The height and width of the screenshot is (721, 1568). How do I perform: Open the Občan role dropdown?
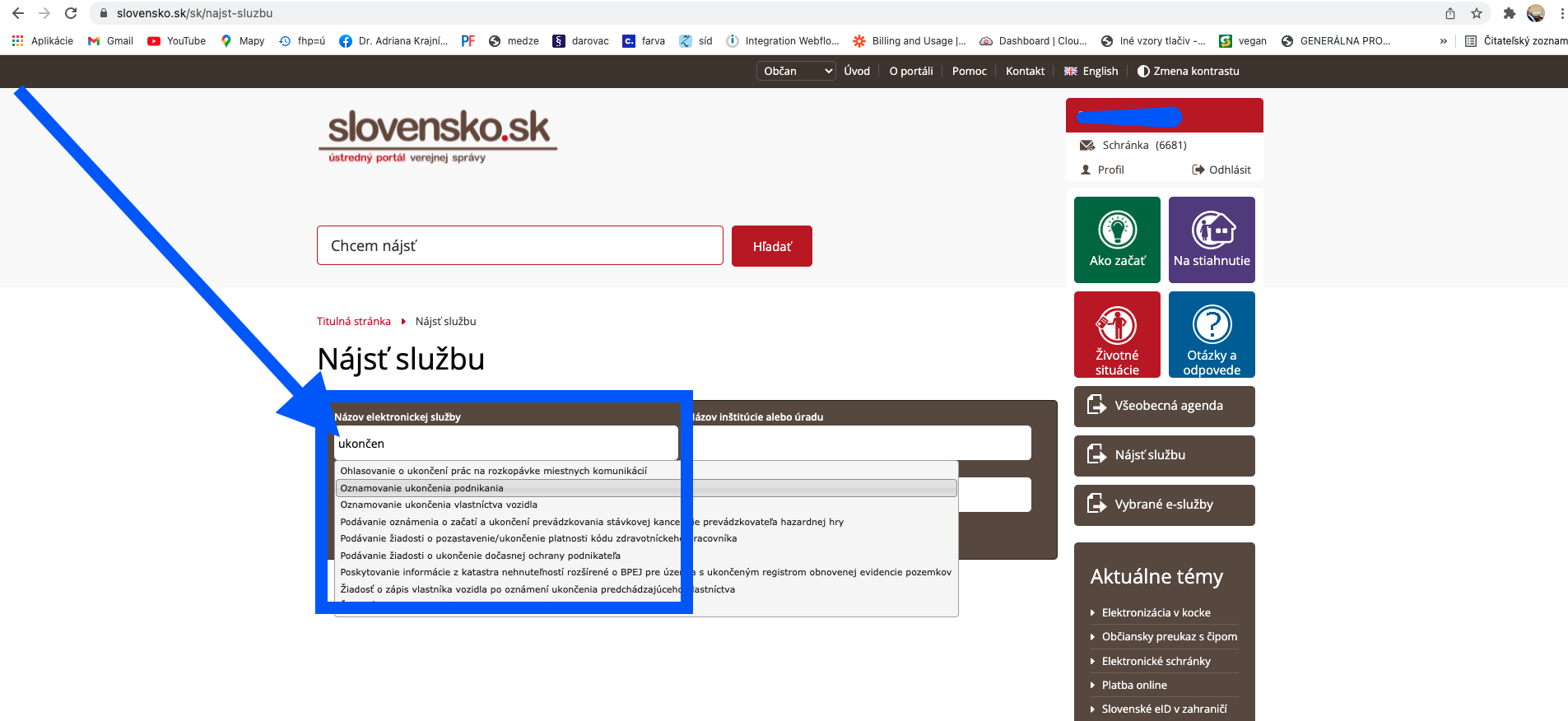pos(796,71)
